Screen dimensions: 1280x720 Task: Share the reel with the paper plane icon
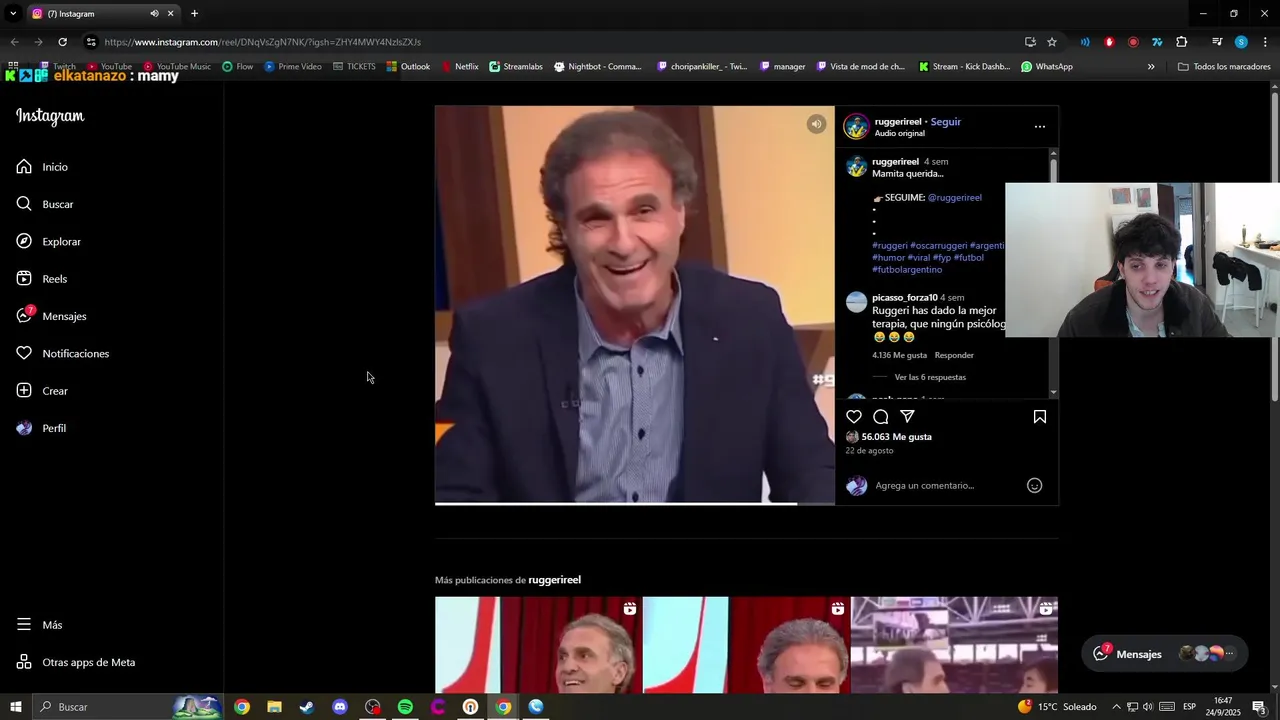click(907, 417)
